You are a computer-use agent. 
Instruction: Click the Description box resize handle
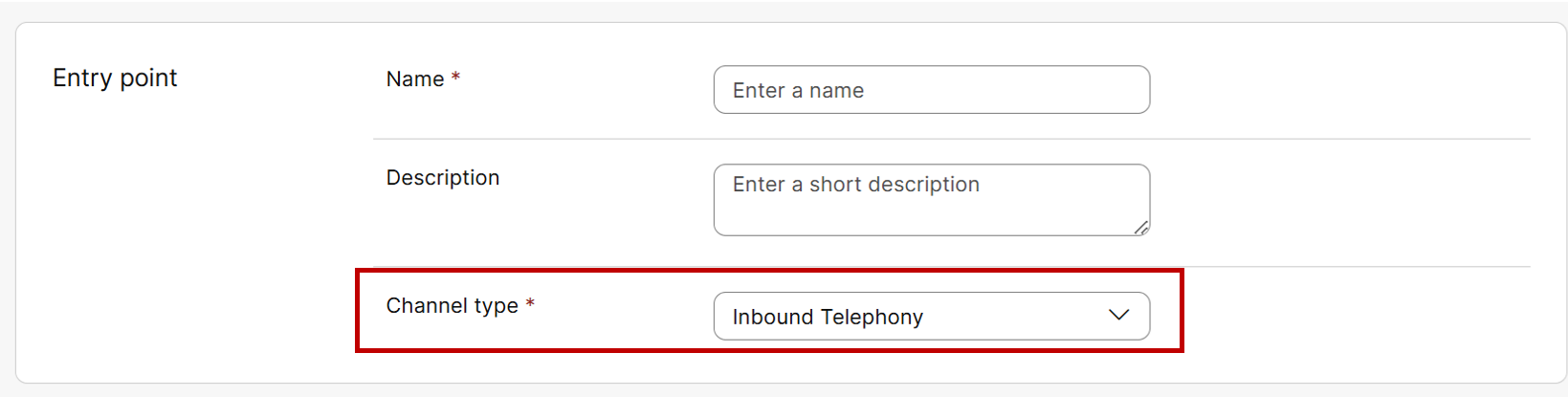(1140, 228)
